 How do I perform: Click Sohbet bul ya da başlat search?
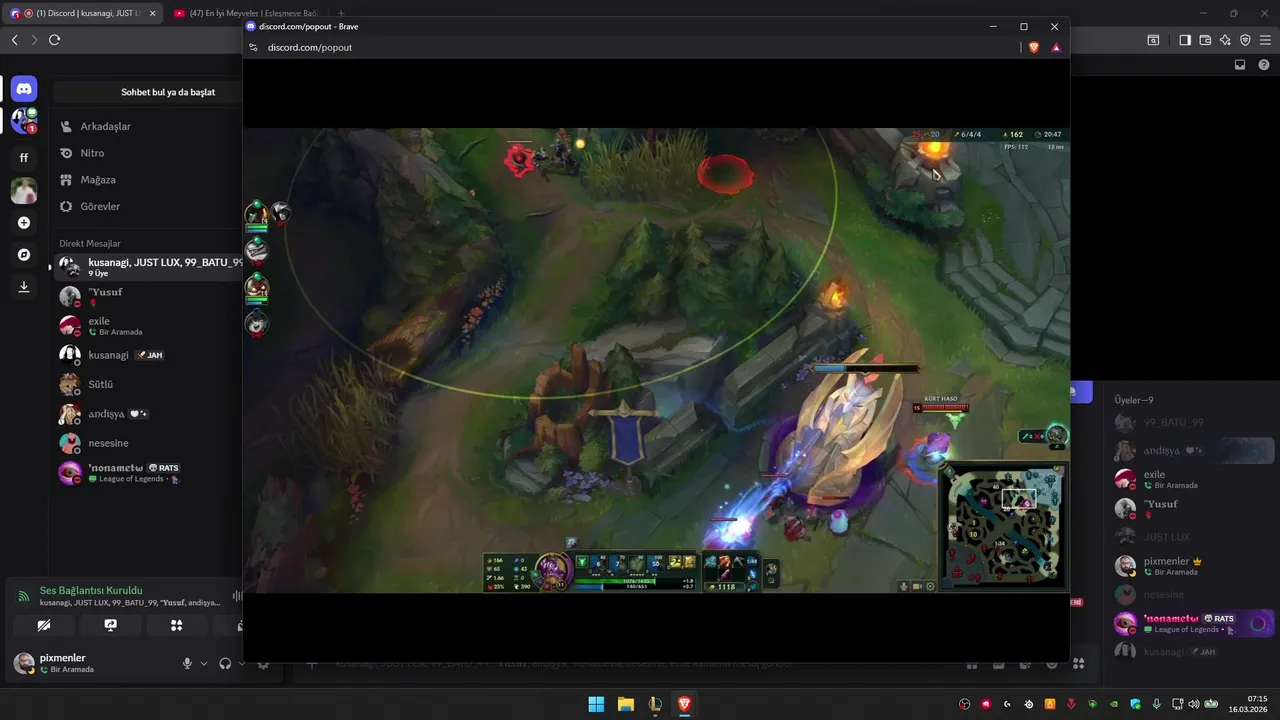(x=148, y=92)
